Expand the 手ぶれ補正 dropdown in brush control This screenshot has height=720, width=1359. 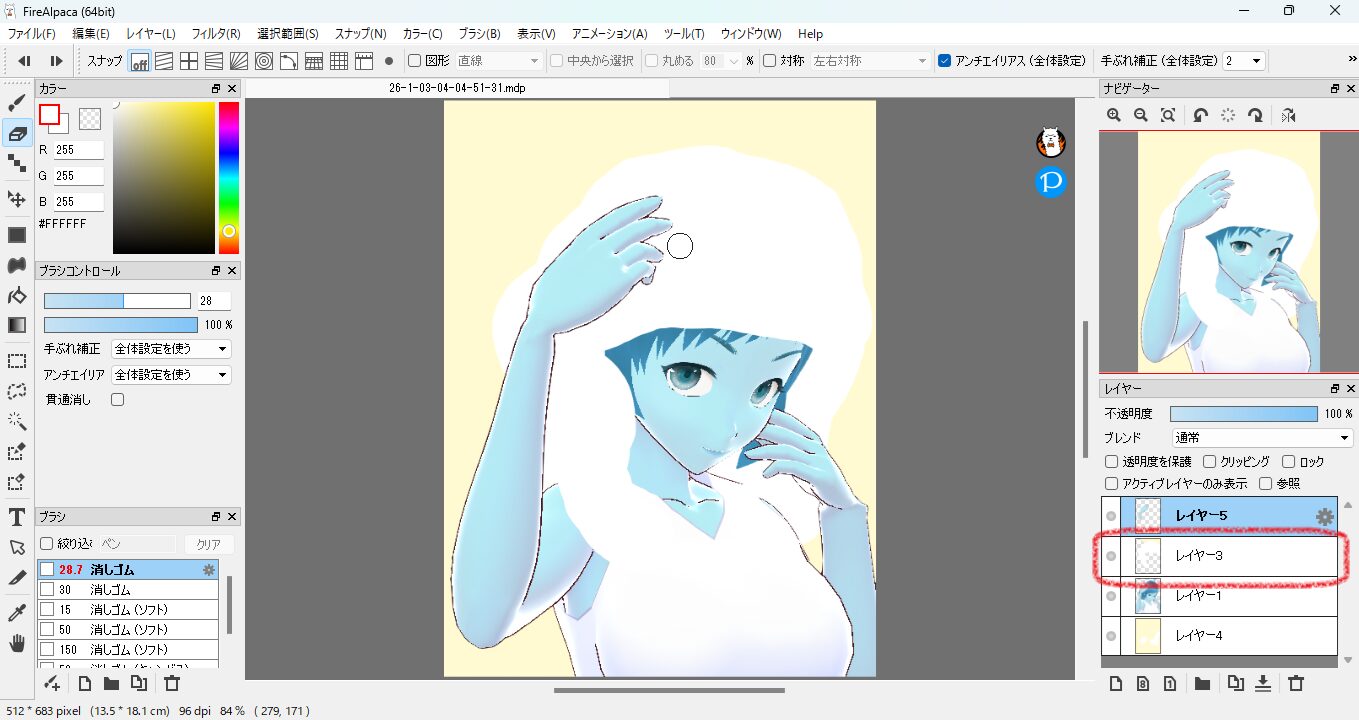point(171,349)
